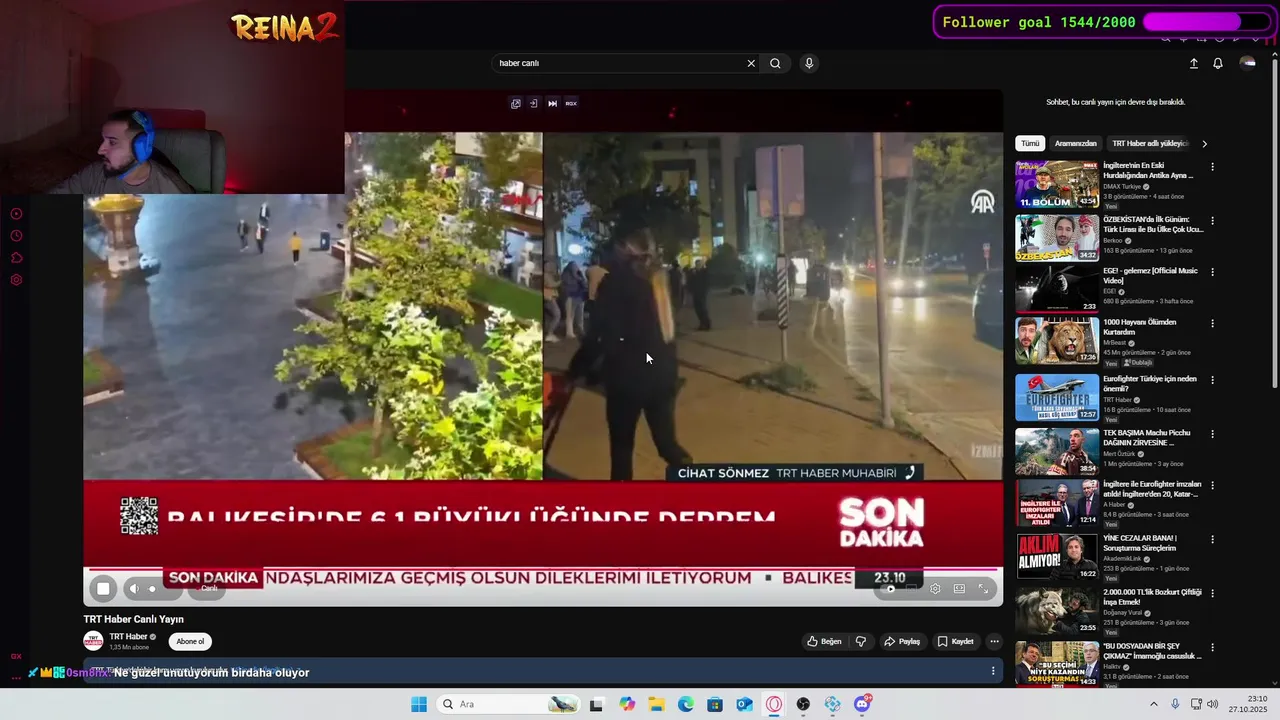The width and height of the screenshot is (1280, 720).
Task: Open TRT Haber channel name link
Action: 129,636
